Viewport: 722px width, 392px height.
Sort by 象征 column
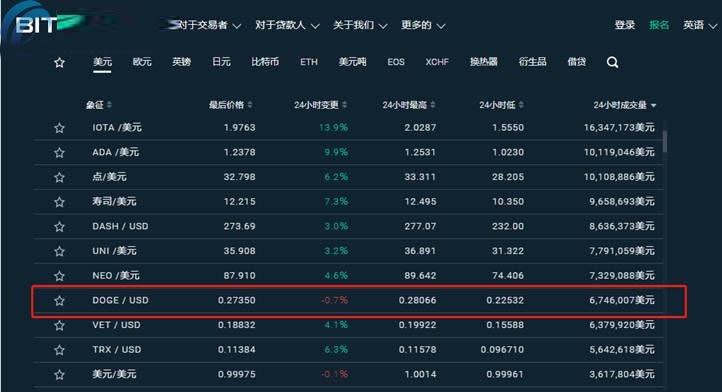tap(99, 105)
